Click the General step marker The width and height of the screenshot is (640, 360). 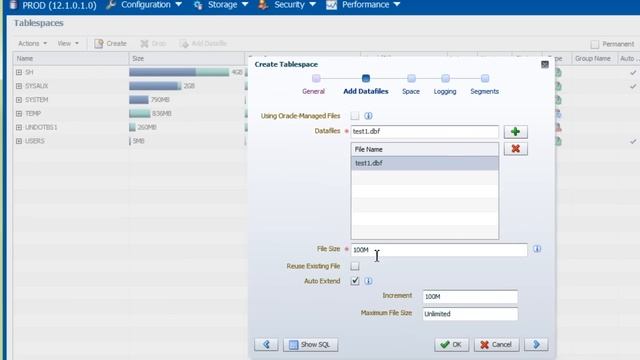pyautogui.click(x=316, y=78)
